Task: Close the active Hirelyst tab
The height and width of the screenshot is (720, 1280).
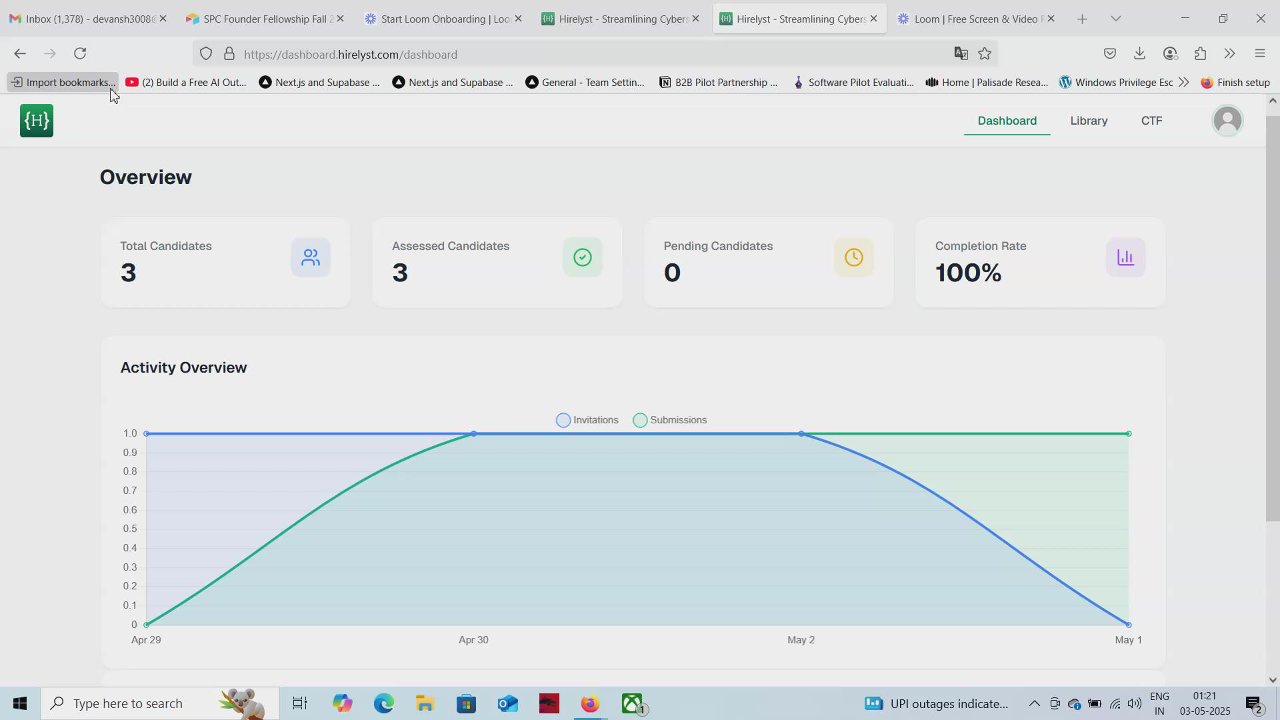Action: point(873,19)
